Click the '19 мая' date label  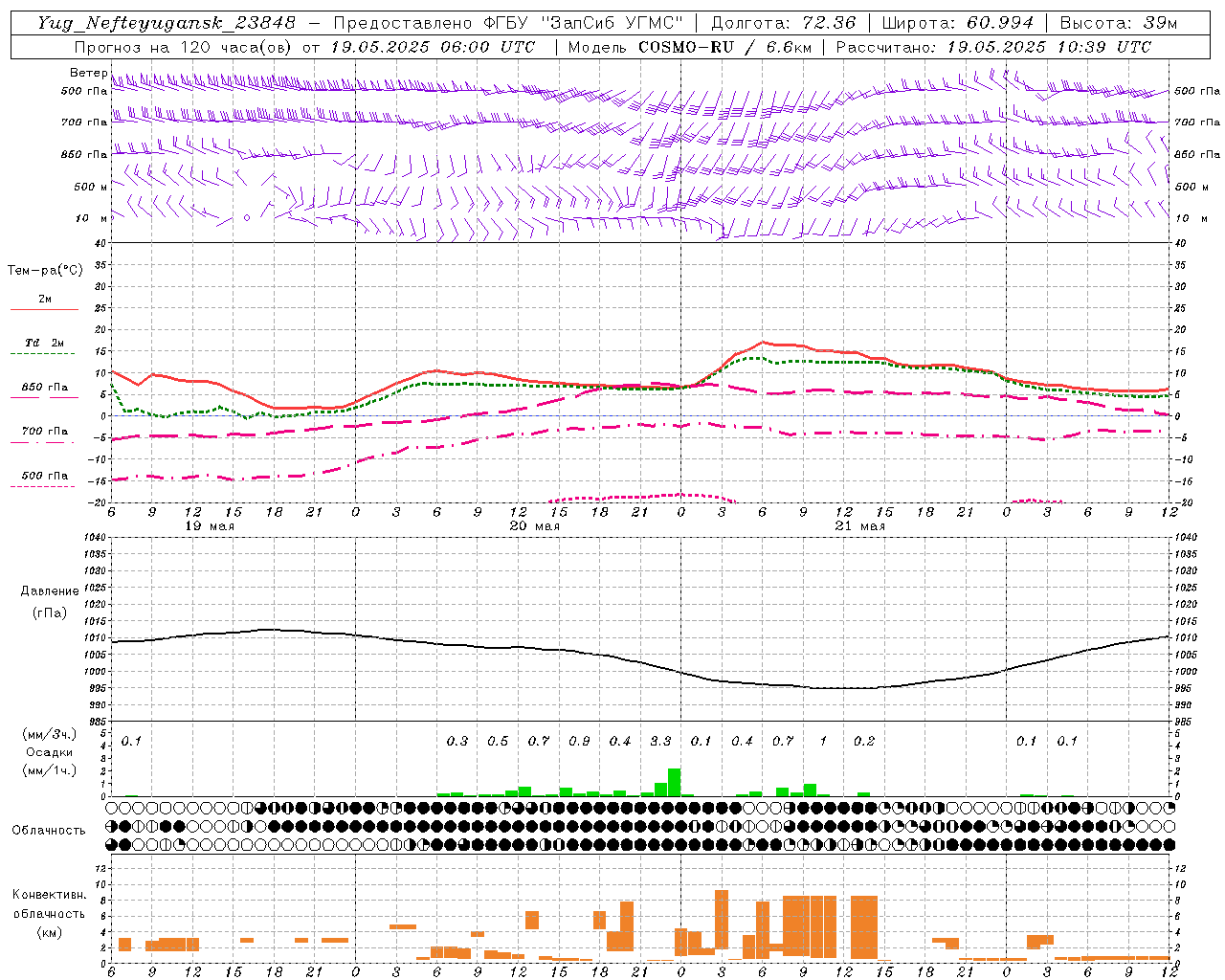(210, 526)
